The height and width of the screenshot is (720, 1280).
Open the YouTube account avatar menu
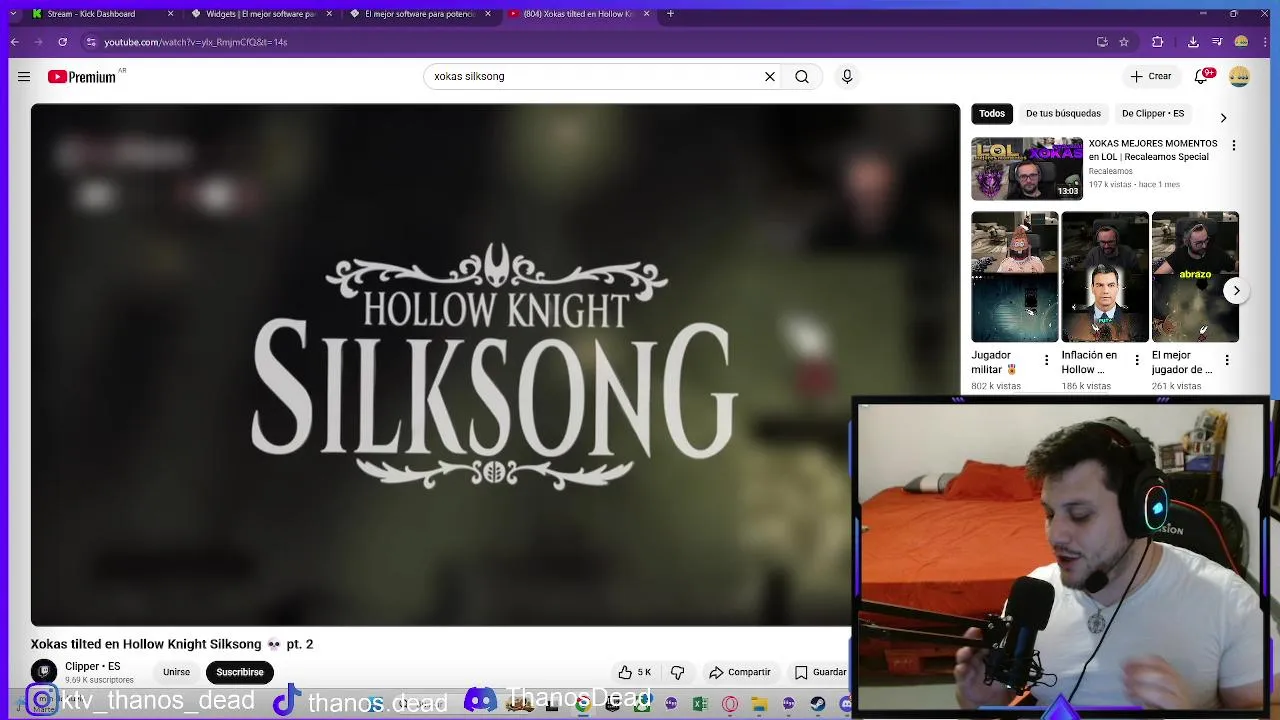(x=1239, y=76)
